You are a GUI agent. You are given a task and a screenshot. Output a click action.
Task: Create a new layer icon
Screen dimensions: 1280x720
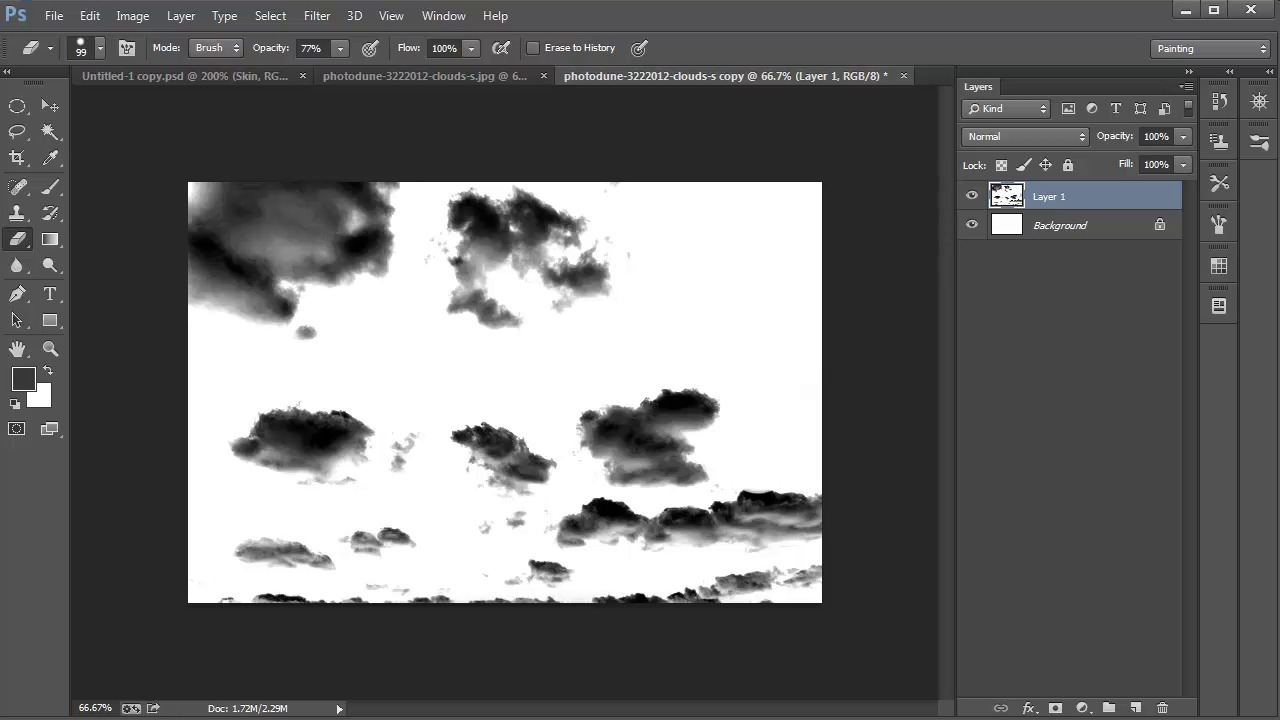pyautogui.click(x=1135, y=708)
